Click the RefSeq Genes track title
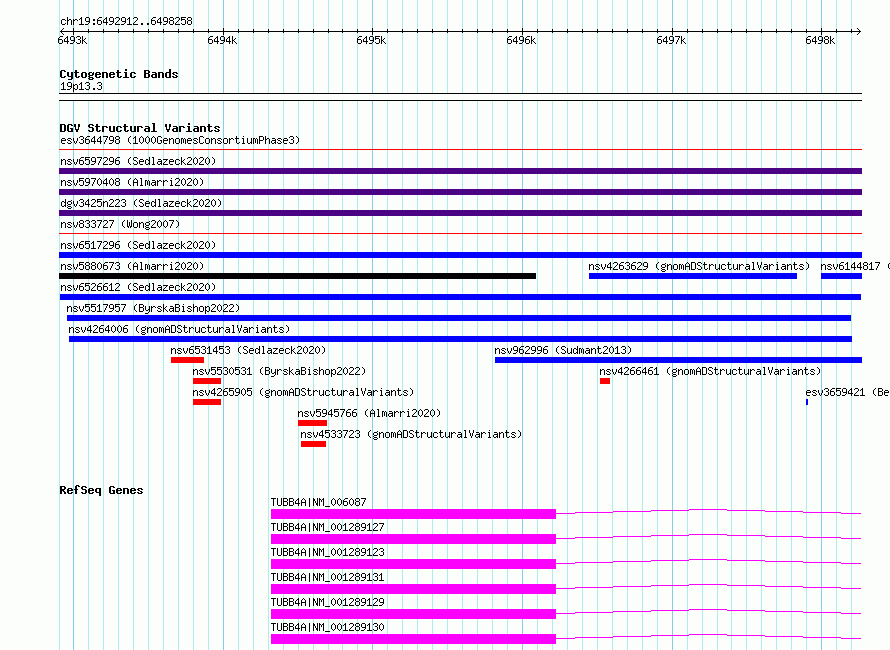The width and height of the screenshot is (890, 650). click(101, 490)
